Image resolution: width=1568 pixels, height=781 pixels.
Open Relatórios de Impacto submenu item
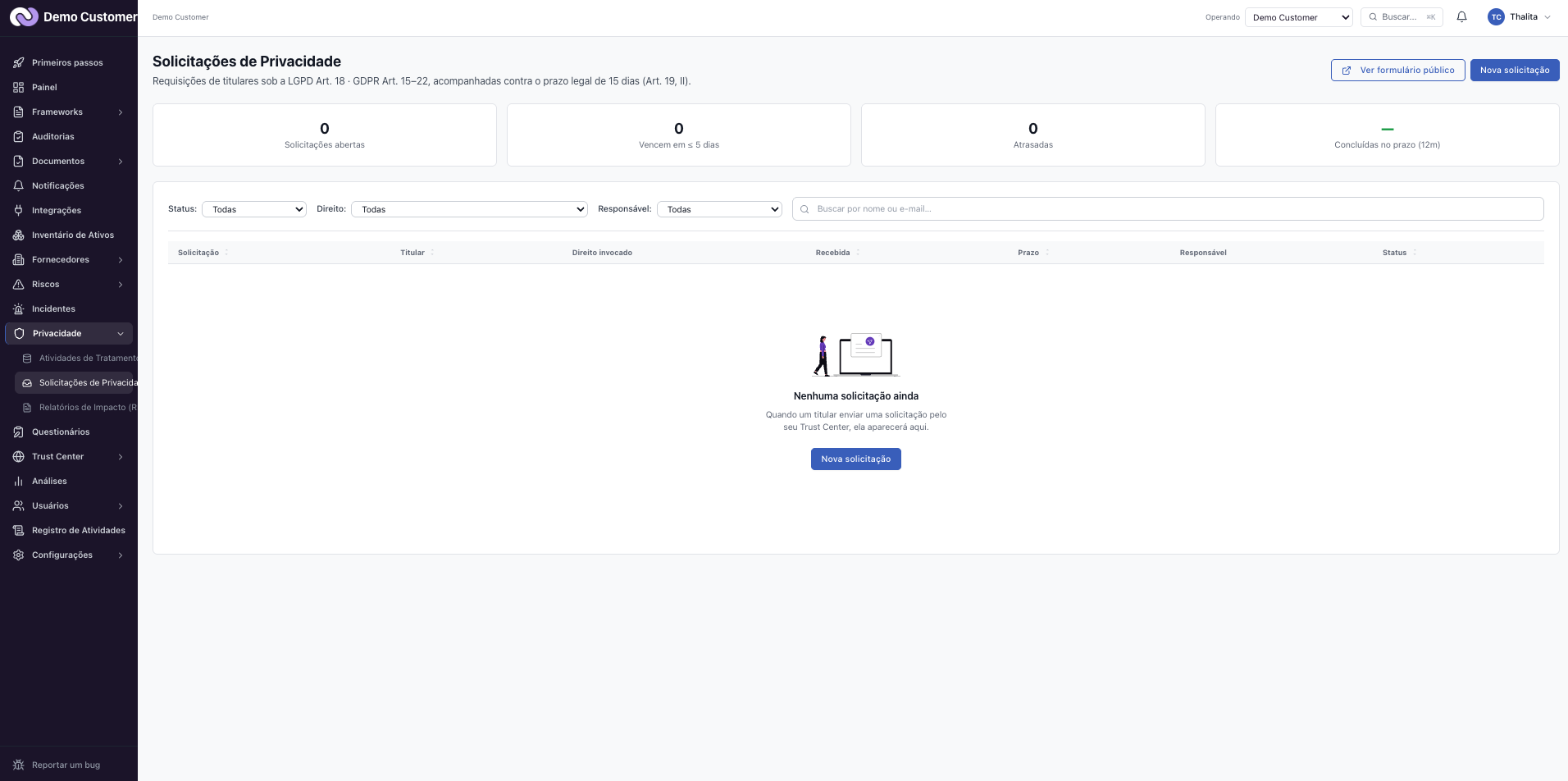[76, 407]
